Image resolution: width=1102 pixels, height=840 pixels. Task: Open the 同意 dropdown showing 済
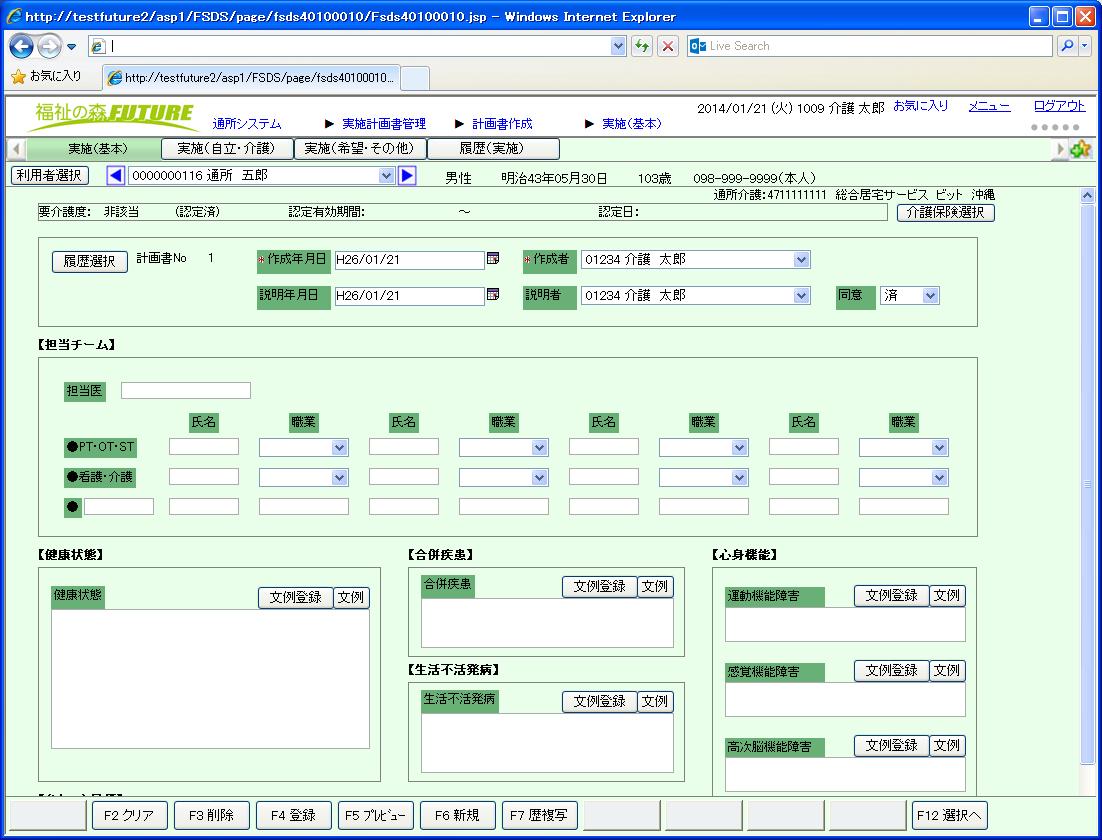931,296
